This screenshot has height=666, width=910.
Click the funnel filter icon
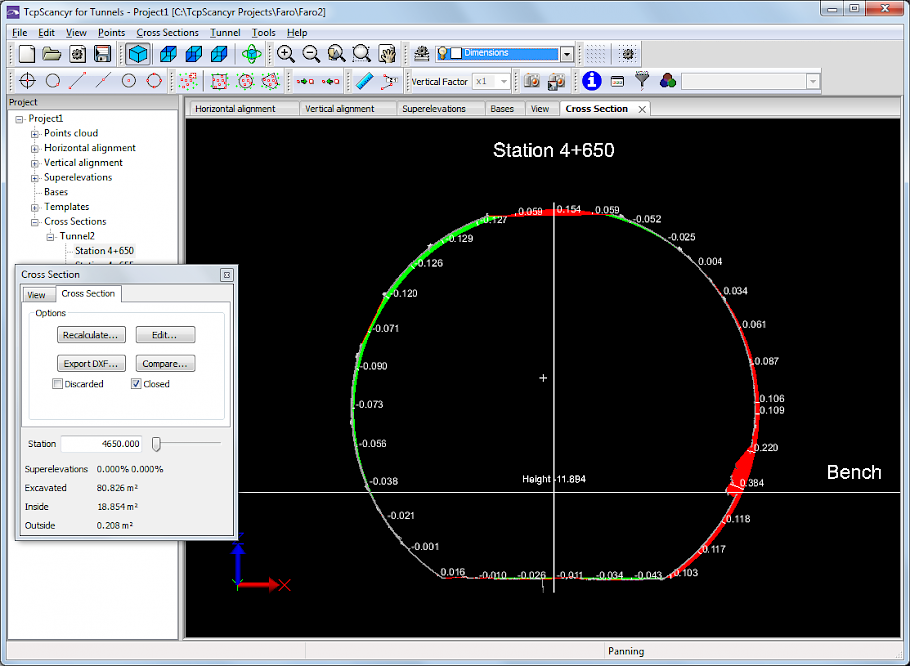pos(643,81)
